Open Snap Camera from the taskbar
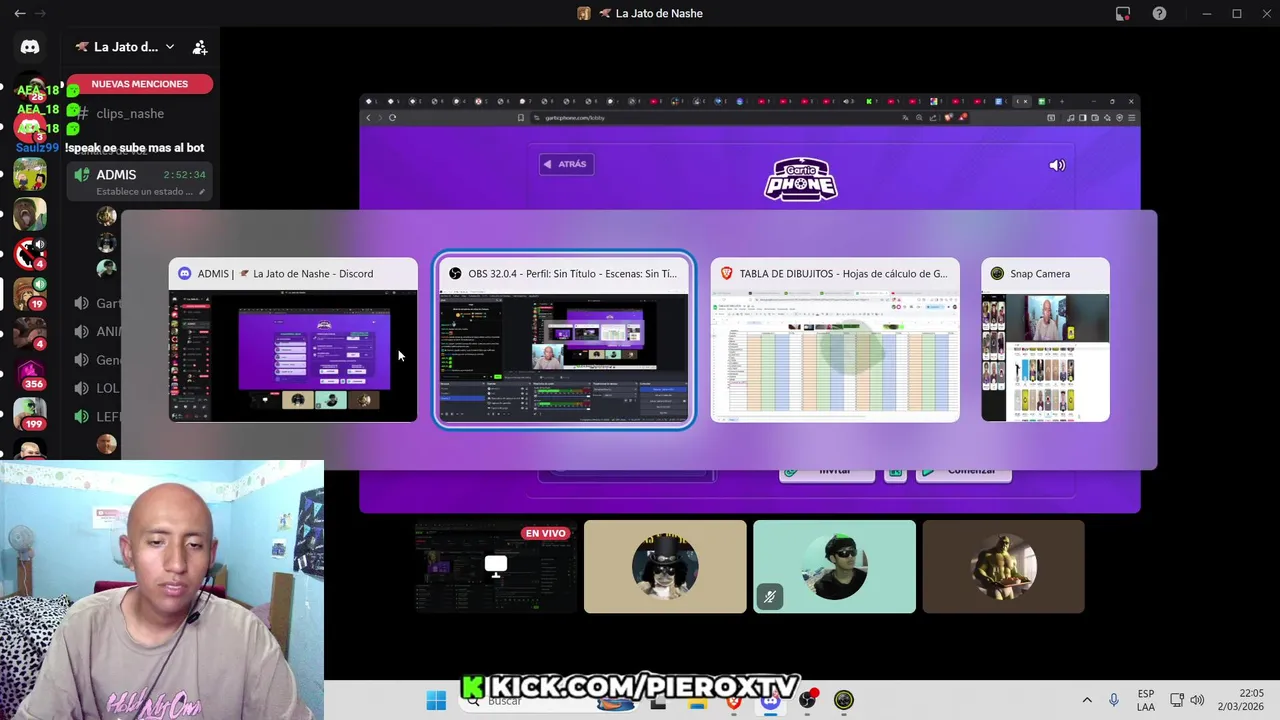This screenshot has height=720, width=1280. 844,700
